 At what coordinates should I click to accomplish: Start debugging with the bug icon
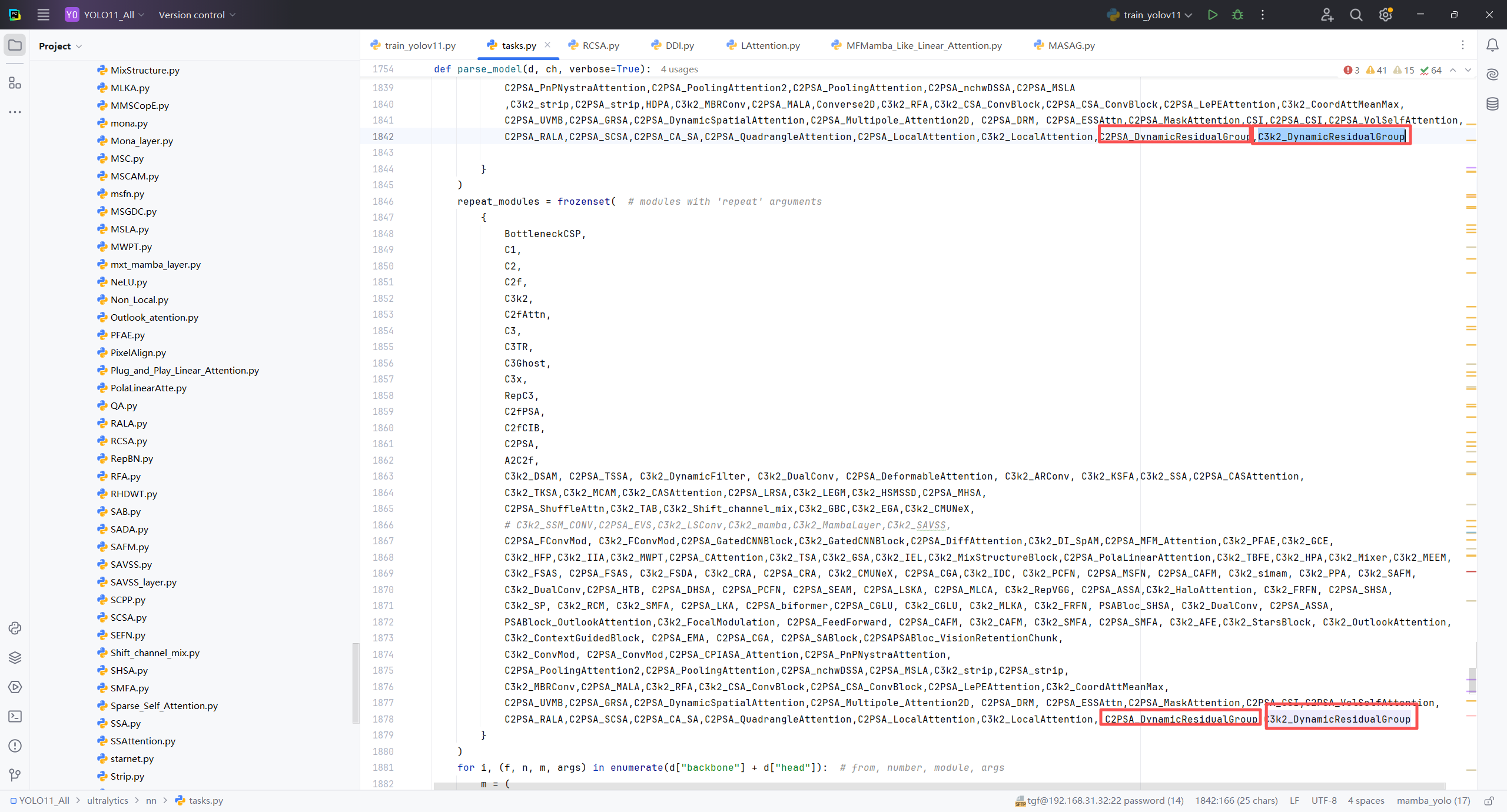1237,15
